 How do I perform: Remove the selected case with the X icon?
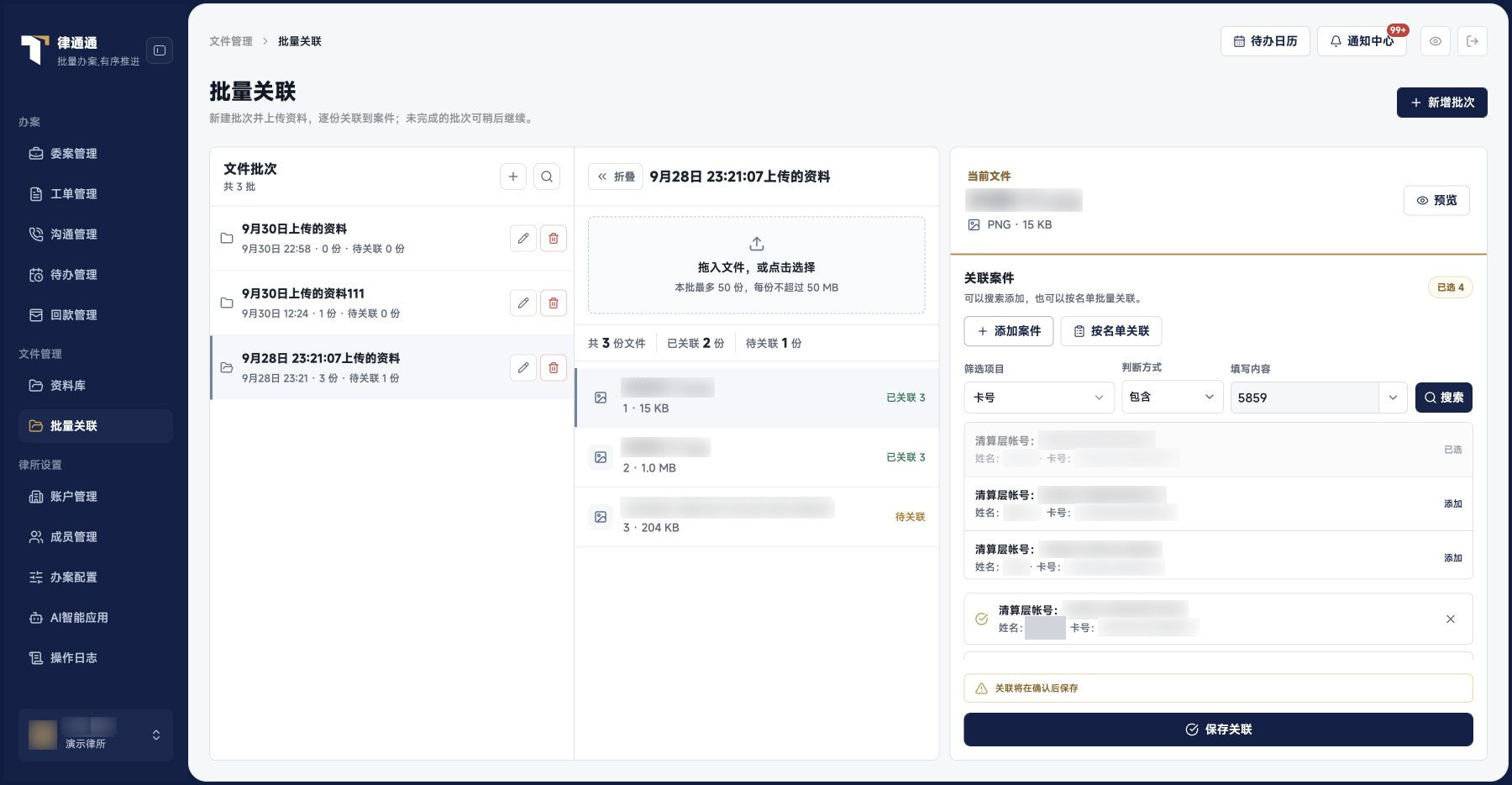1451,619
